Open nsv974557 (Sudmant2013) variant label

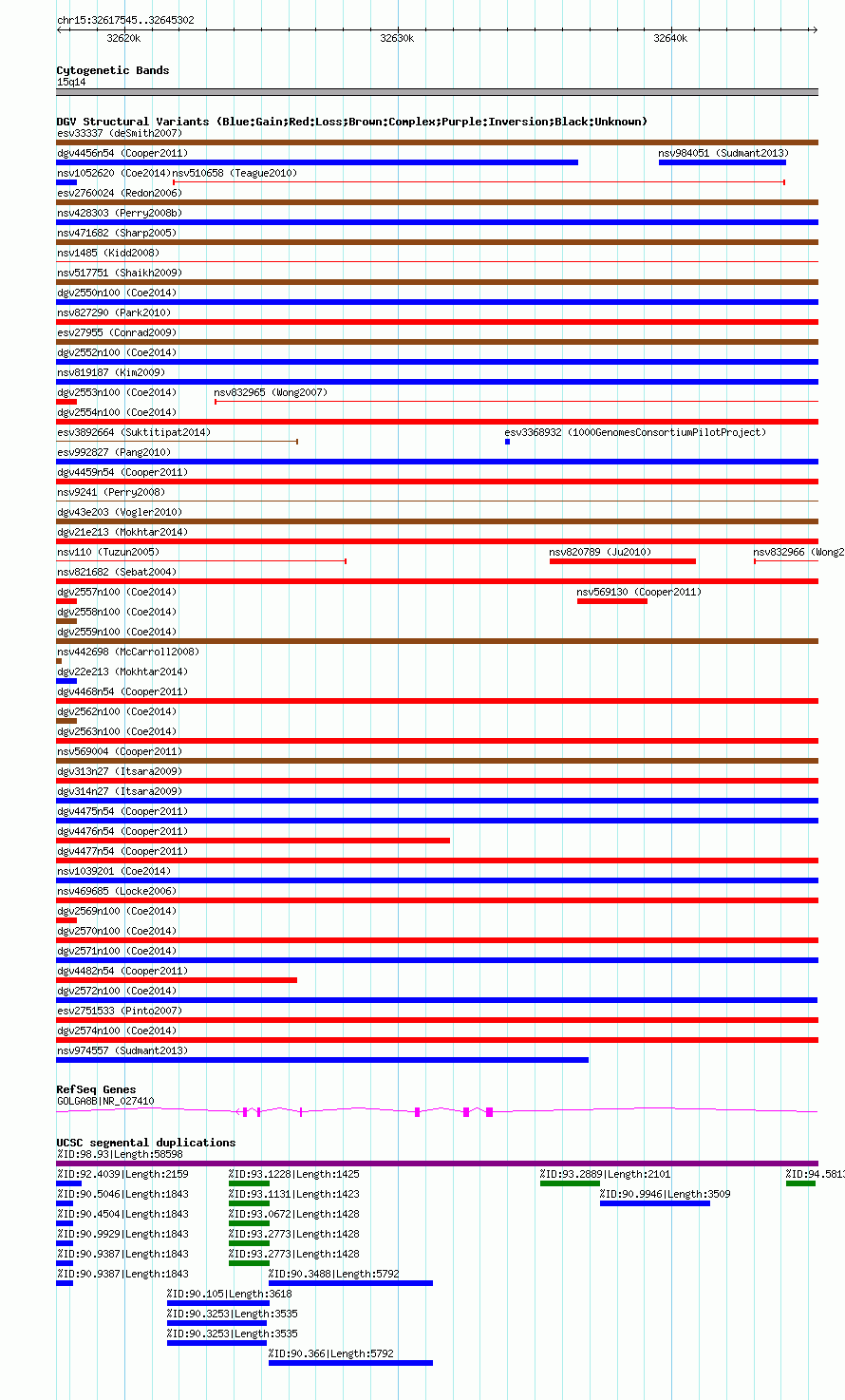122,1050
